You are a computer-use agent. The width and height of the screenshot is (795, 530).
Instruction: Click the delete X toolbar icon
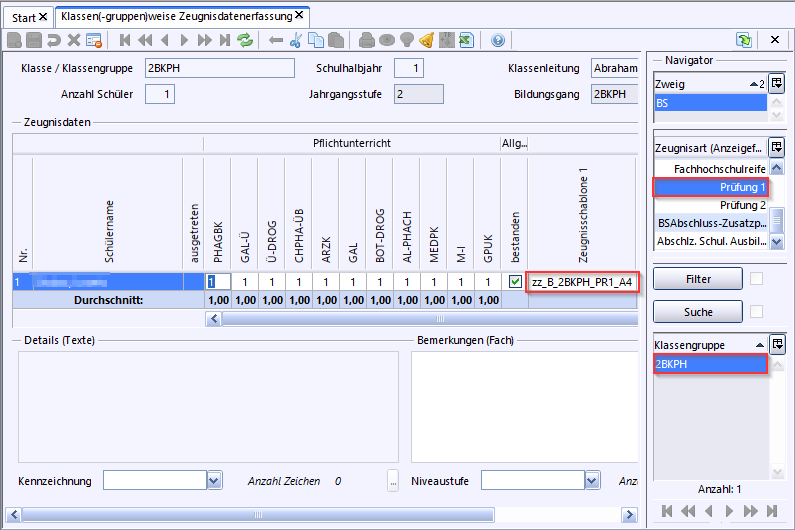click(74, 40)
